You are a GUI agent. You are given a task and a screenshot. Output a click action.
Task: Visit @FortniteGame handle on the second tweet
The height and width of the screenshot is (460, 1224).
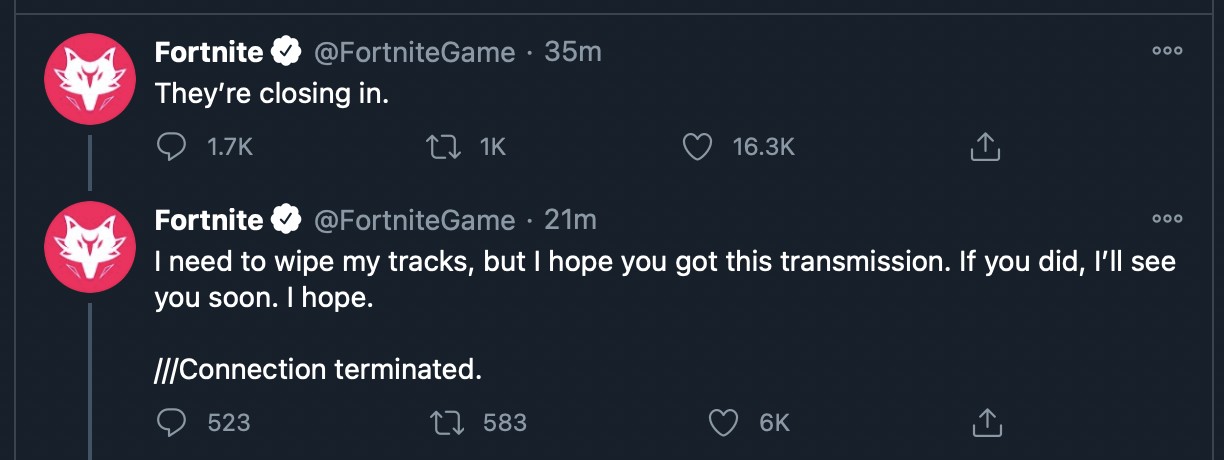click(x=414, y=219)
